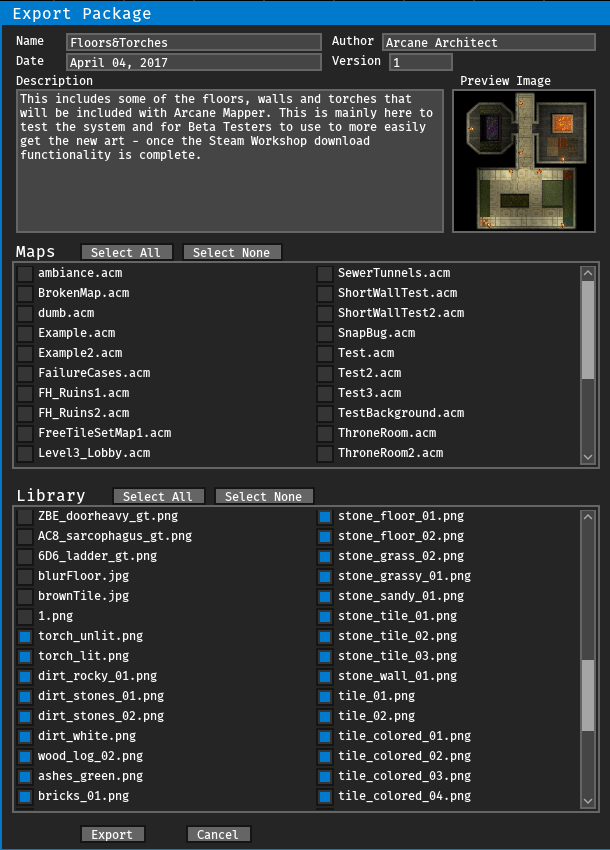Click the map Preview Image thumbnail
This screenshot has height=850, width=610.
pos(525,161)
